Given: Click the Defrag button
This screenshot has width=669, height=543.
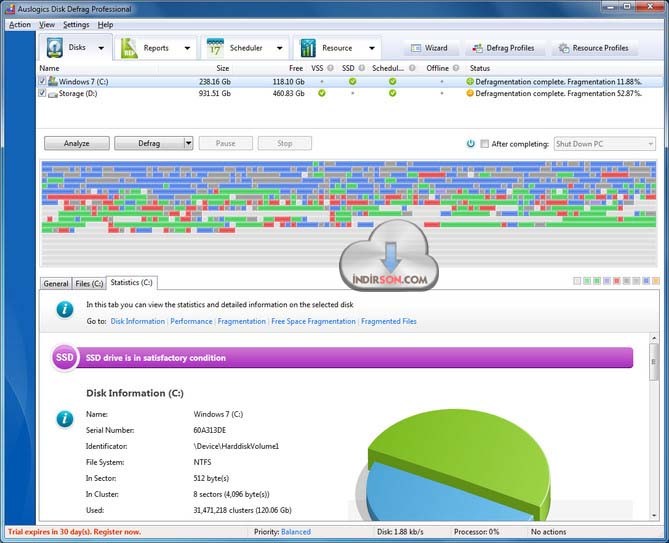Looking at the screenshot, I should tap(149, 143).
